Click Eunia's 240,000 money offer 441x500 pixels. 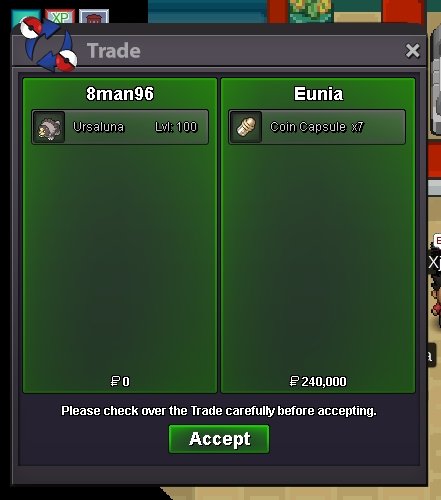point(318,381)
